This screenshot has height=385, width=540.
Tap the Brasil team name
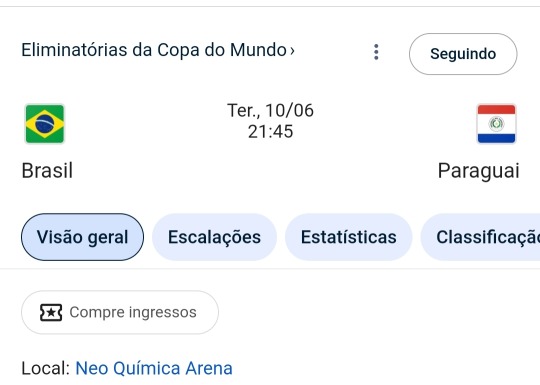[x=47, y=170]
